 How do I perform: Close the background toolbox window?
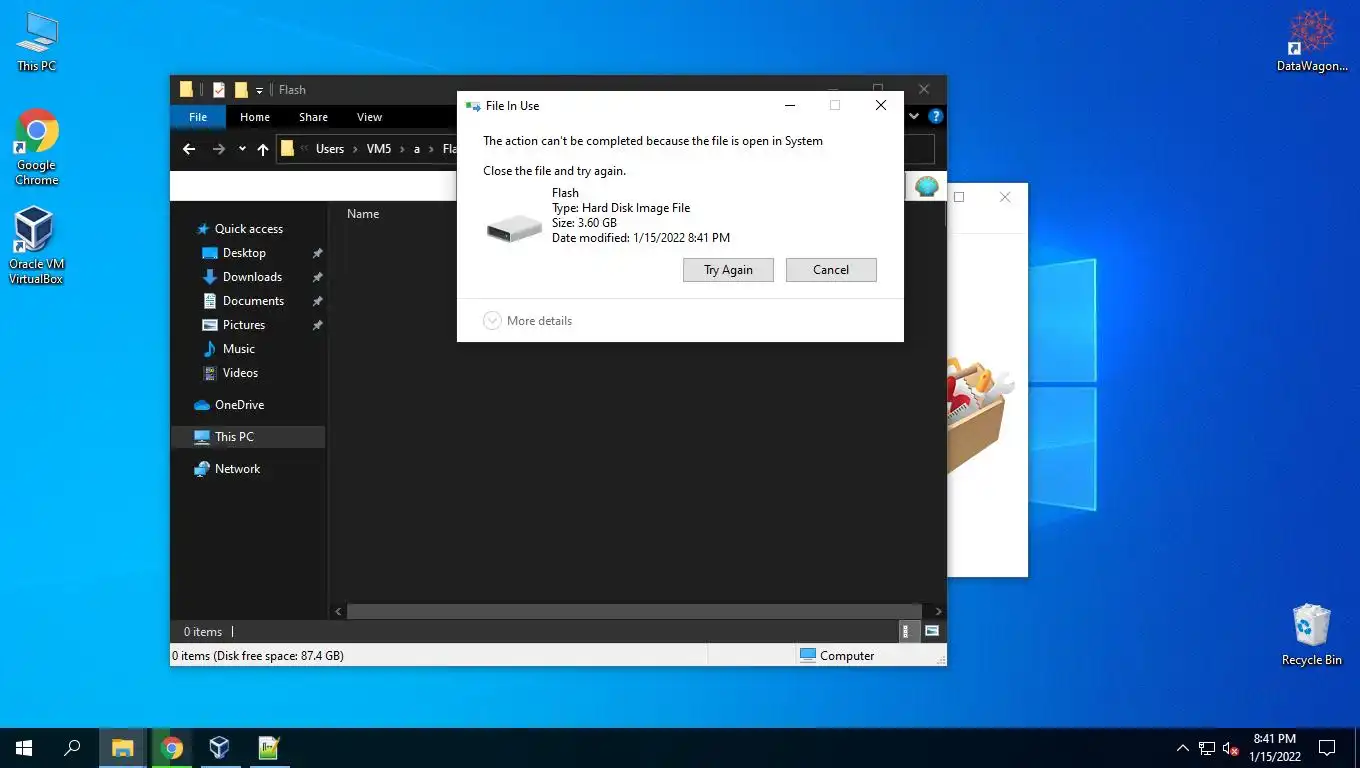tap(1005, 197)
